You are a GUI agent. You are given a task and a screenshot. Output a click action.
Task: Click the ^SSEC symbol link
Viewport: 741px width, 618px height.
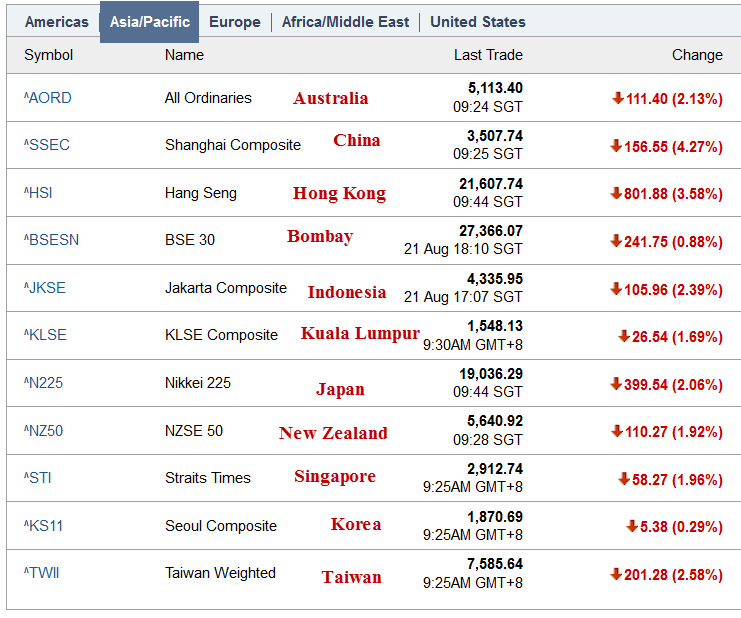(47, 145)
